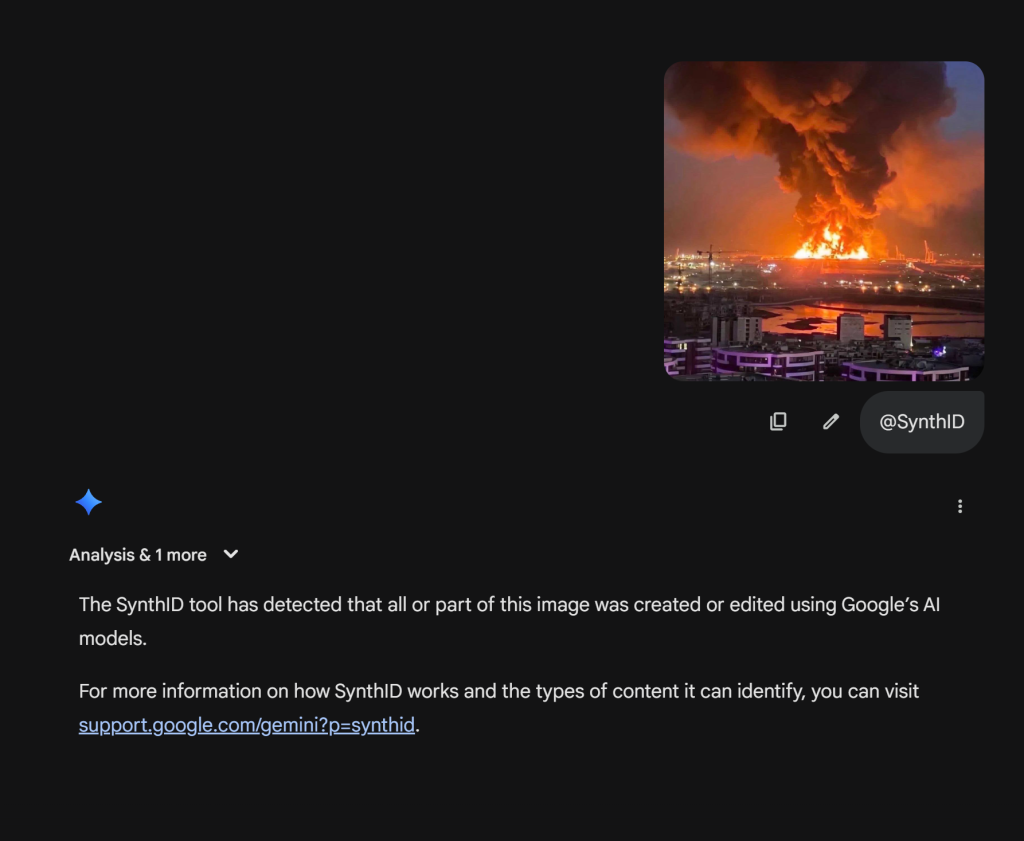Expand the chevron next to Analysis & 1 more
The image size is (1024, 841).
tap(231, 554)
